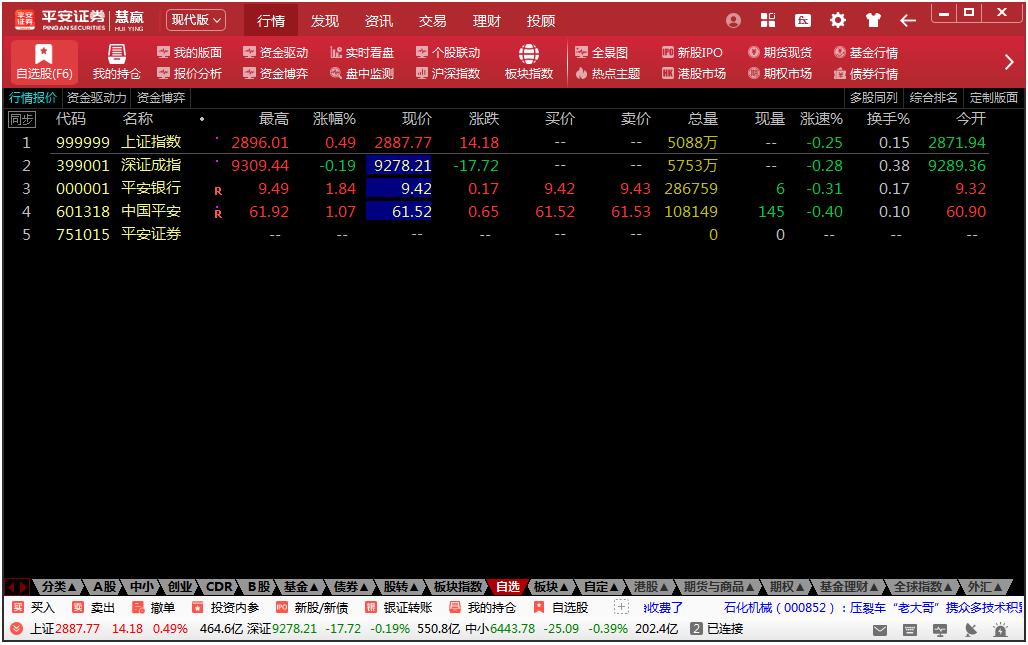Open 我的版面 layout

tap(189, 52)
